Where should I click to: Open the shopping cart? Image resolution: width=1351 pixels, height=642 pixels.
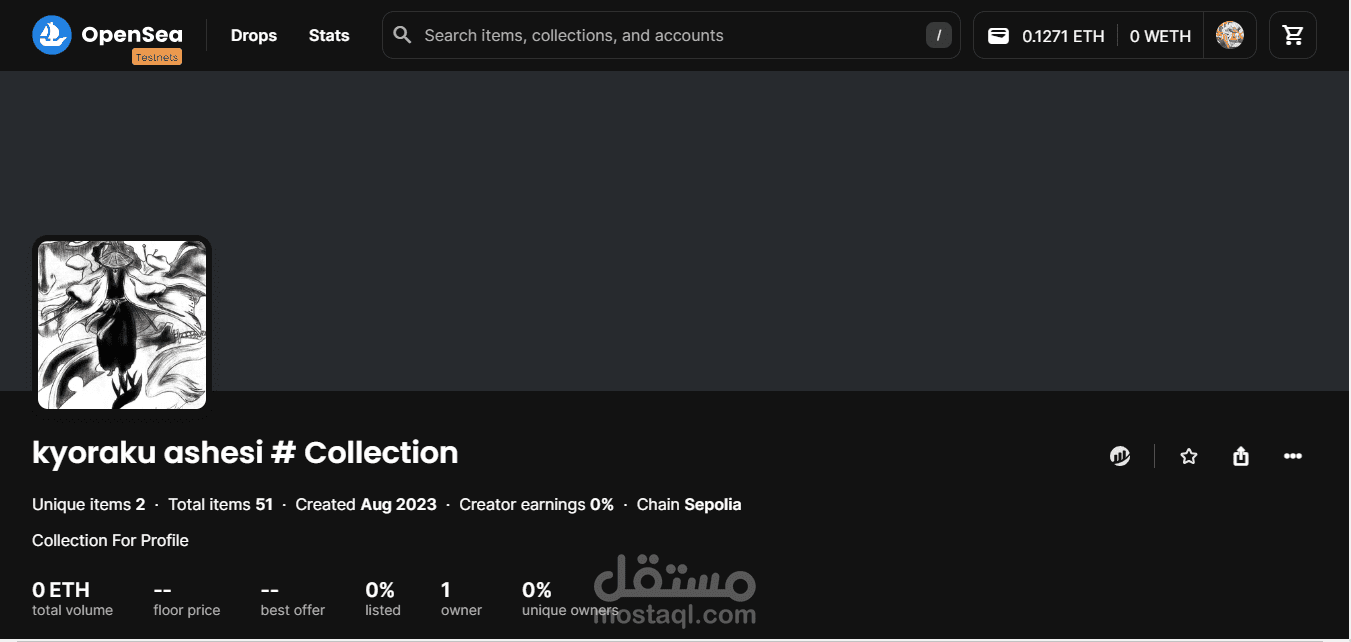coord(1293,36)
